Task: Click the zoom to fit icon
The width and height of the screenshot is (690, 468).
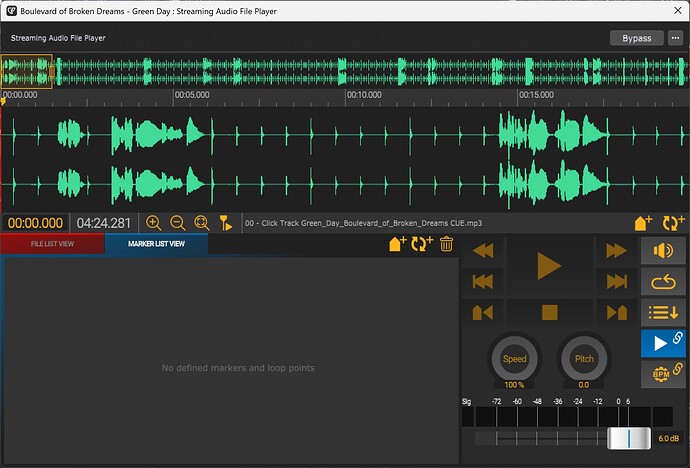Action: pos(202,223)
